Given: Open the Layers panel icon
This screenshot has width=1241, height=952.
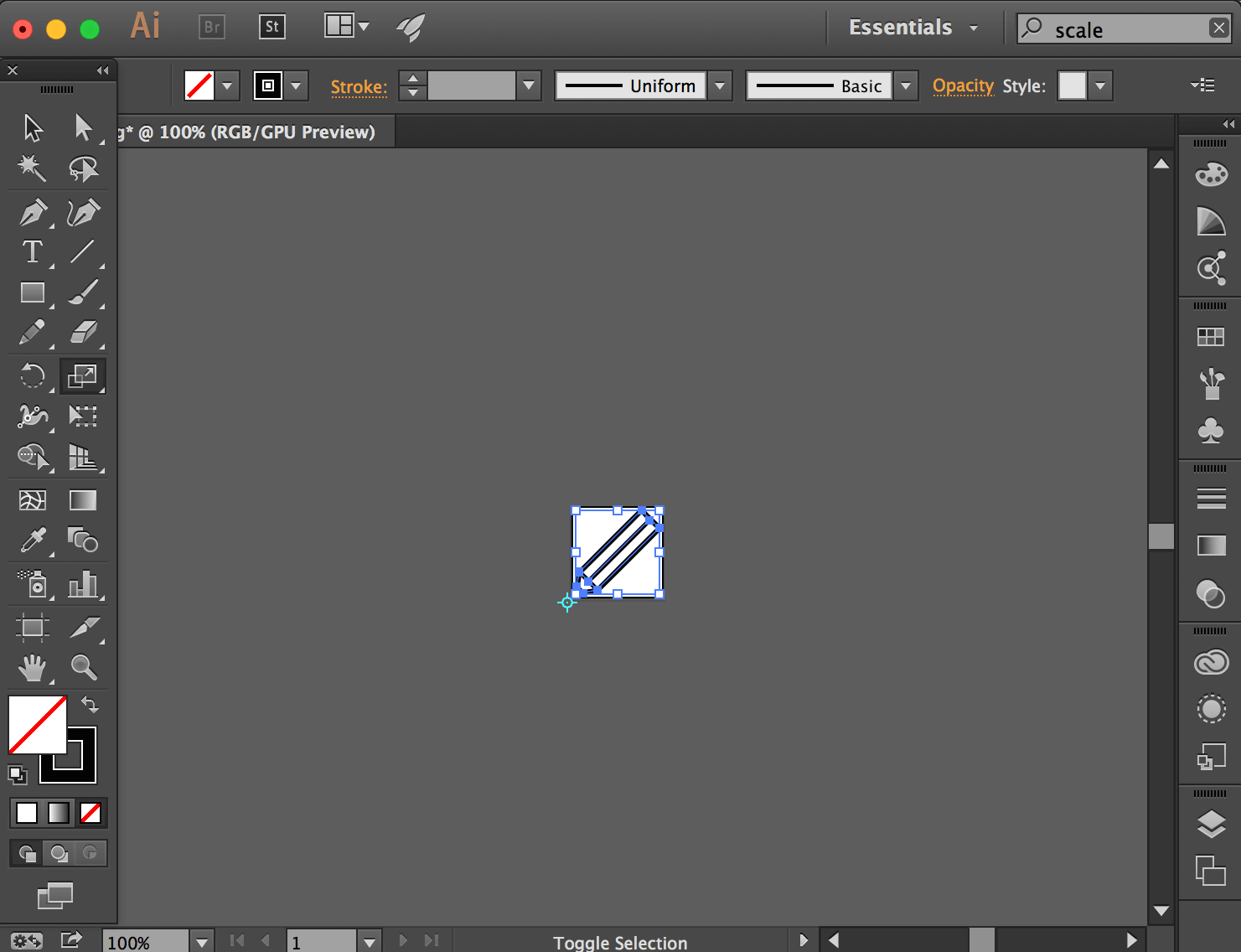Looking at the screenshot, I should (1211, 825).
